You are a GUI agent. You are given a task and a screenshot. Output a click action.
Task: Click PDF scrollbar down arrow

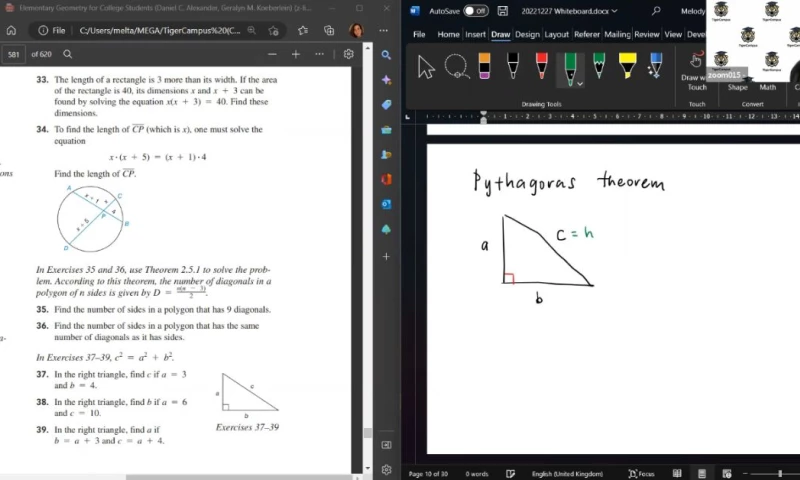[x=367, y=468]
